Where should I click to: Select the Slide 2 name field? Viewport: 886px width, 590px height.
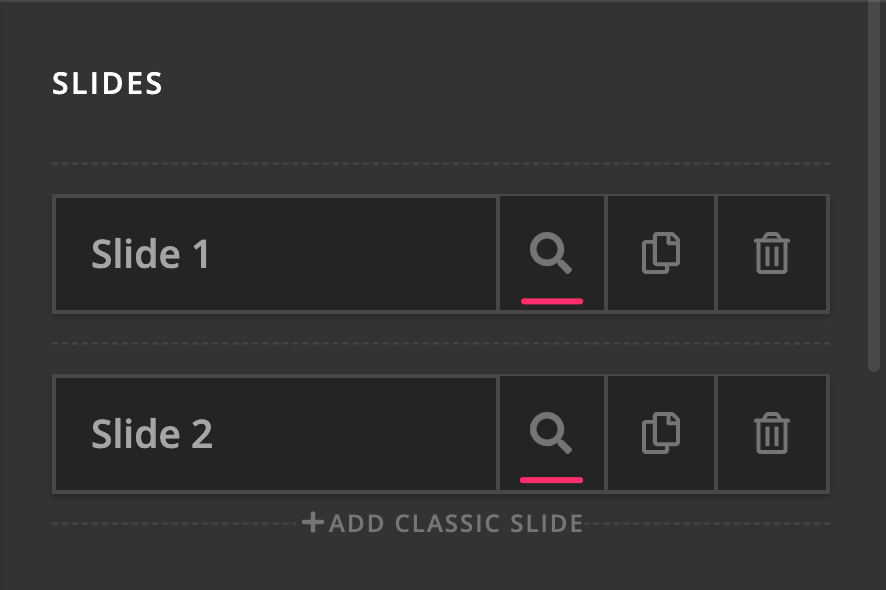point(275,434)
